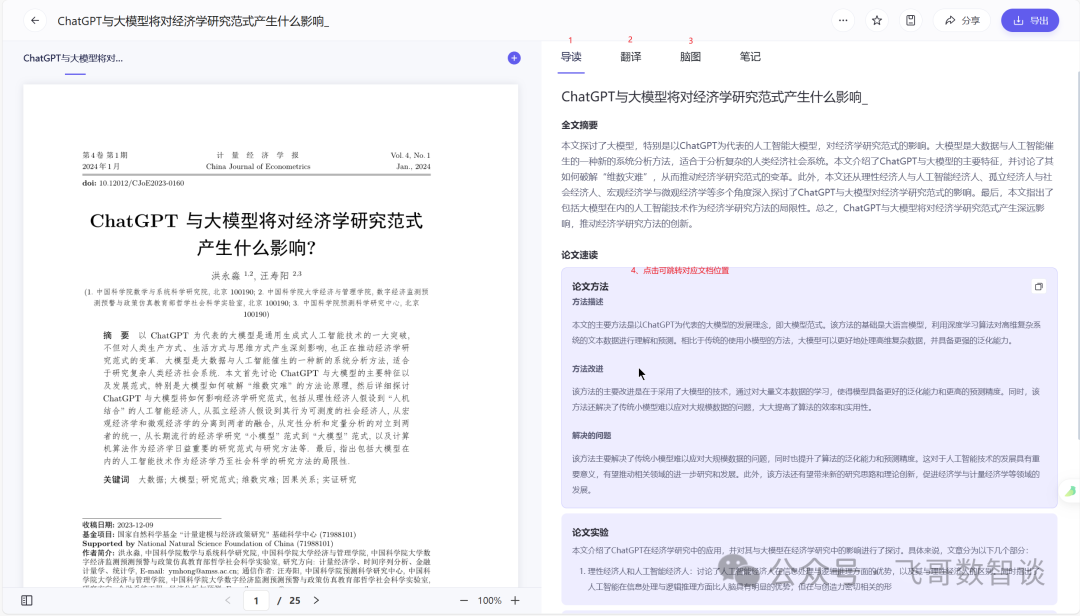Zoom in with the plus icon
The image size is (1080, 616).
pyautogui.click(x=515, y=601)
